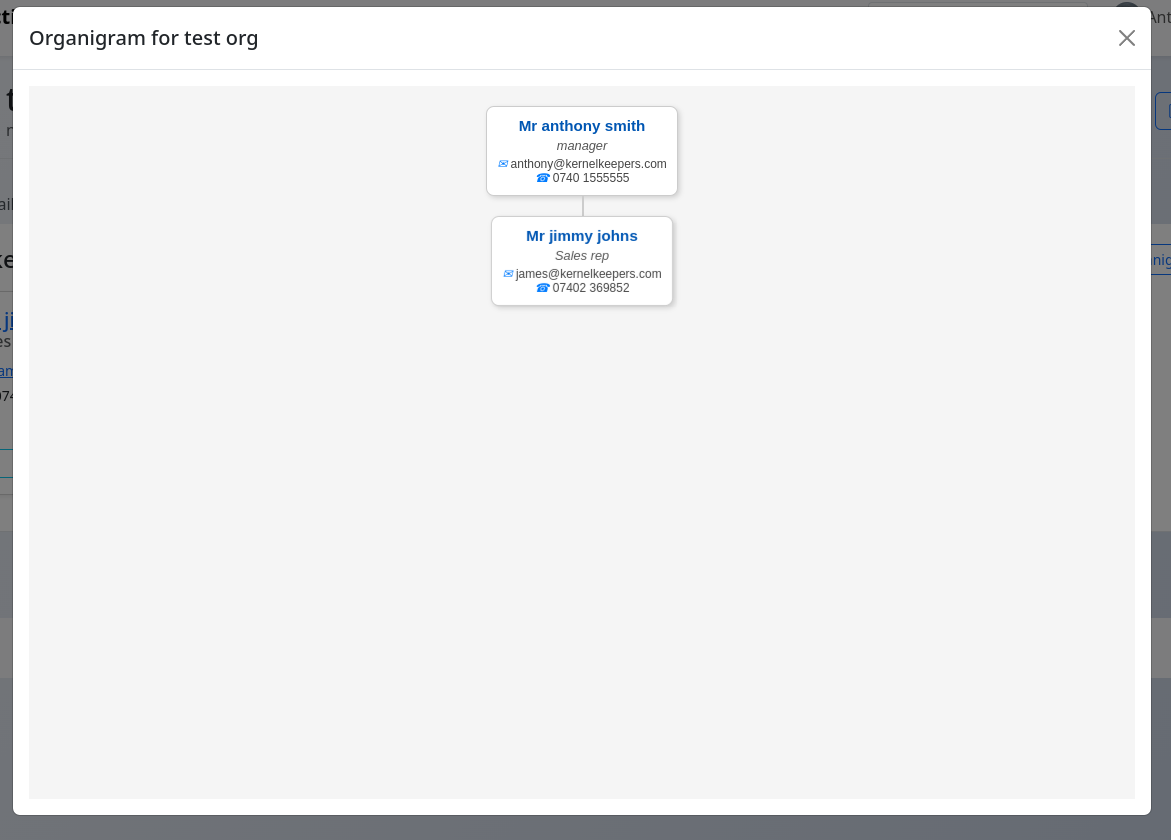This screenshot has width=1171, height=840.
Task: Click phone number 07402 369852
Action: tap(590, 288)
